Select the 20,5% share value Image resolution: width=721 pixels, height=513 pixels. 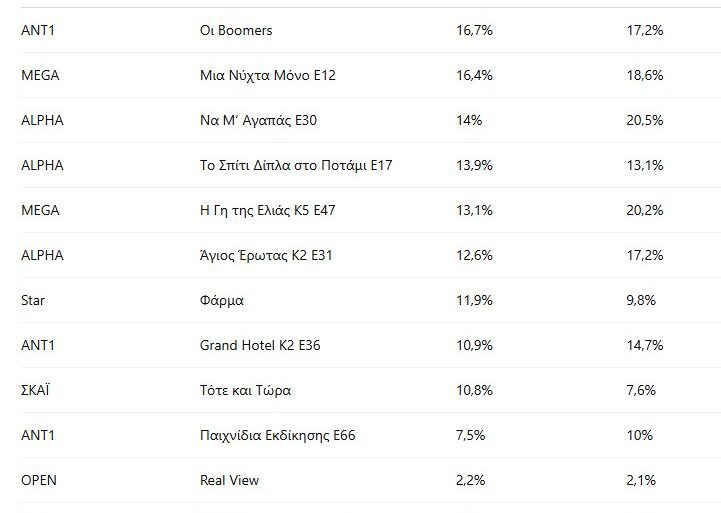pyautogui.click(x=645, y=120)
